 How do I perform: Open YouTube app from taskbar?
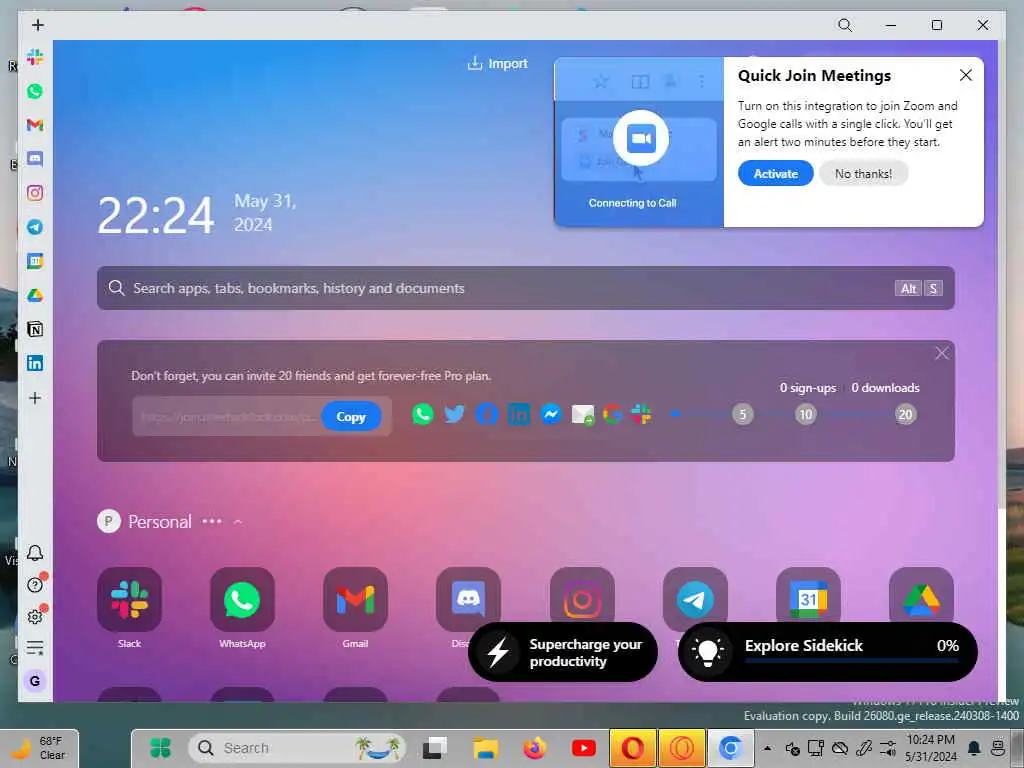click(x=583, y=748)
